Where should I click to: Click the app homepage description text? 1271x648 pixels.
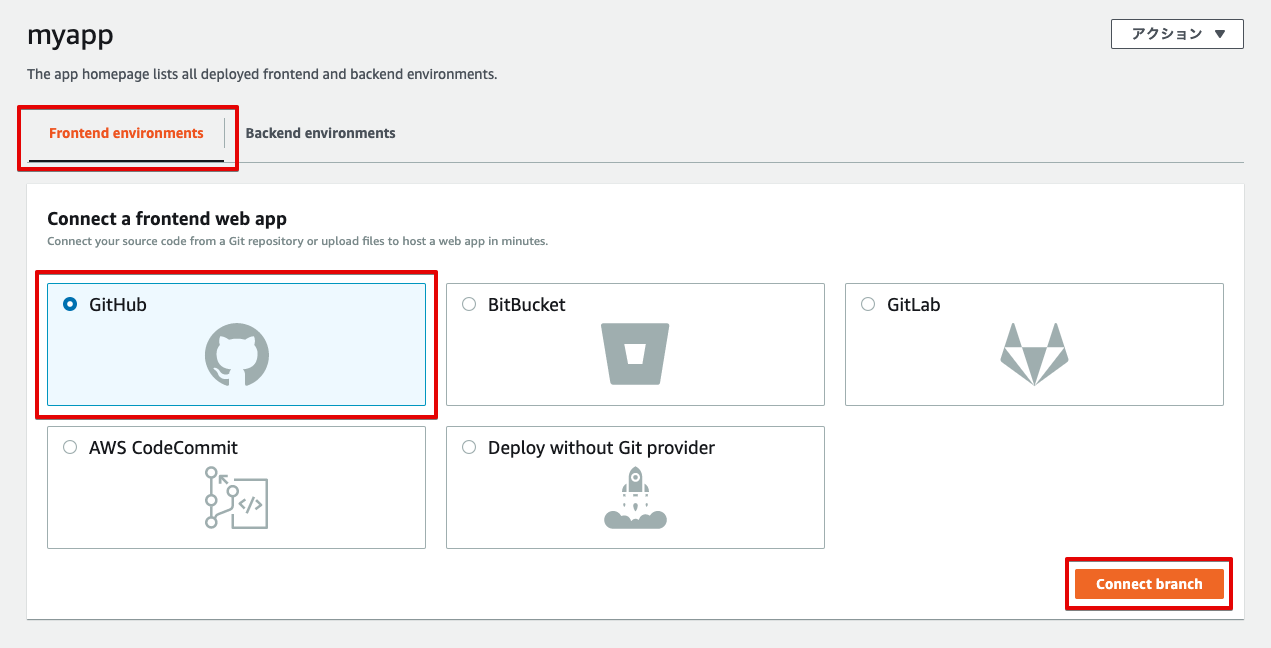tap(262, 74)
